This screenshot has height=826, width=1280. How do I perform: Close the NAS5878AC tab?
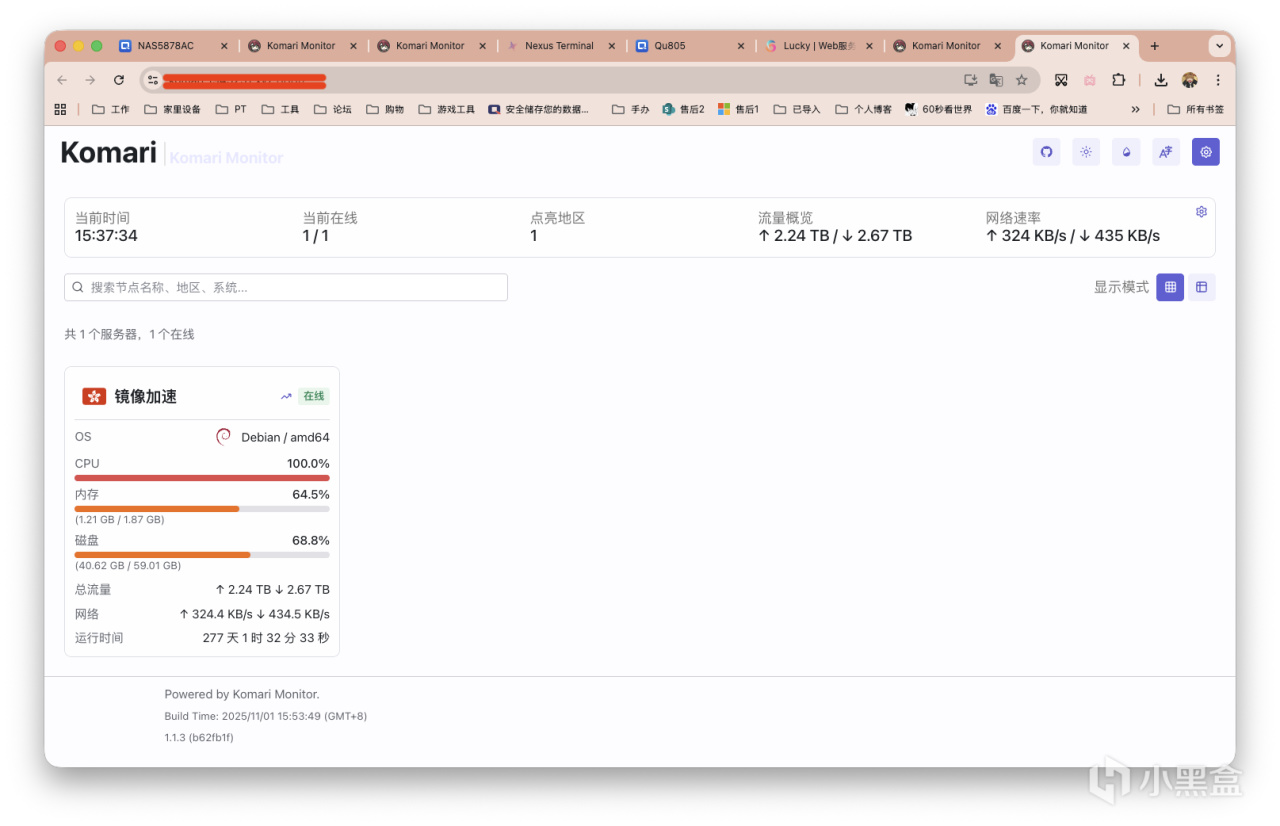click(x=224, y=46)
